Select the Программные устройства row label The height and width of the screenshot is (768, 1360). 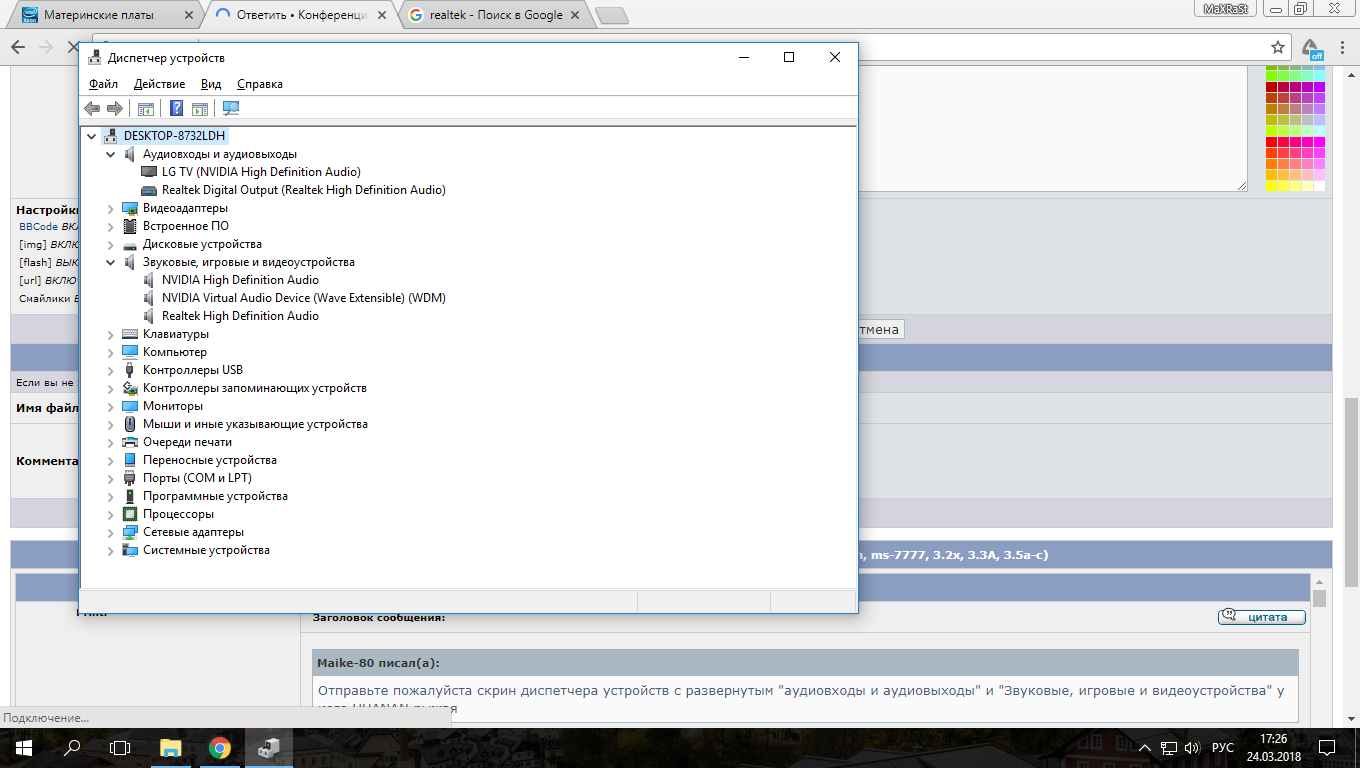pos(215,496)
